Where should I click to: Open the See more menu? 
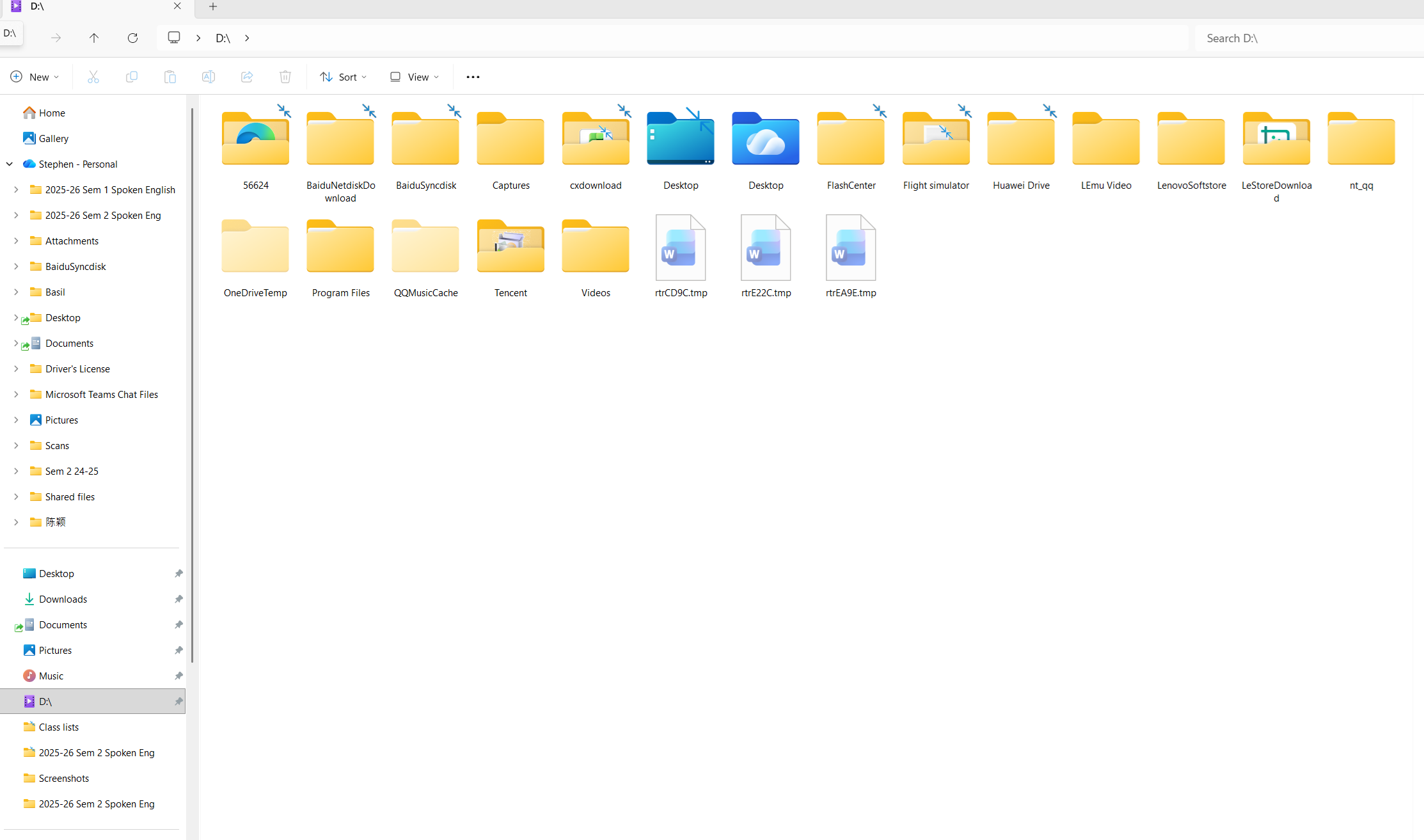473,76
